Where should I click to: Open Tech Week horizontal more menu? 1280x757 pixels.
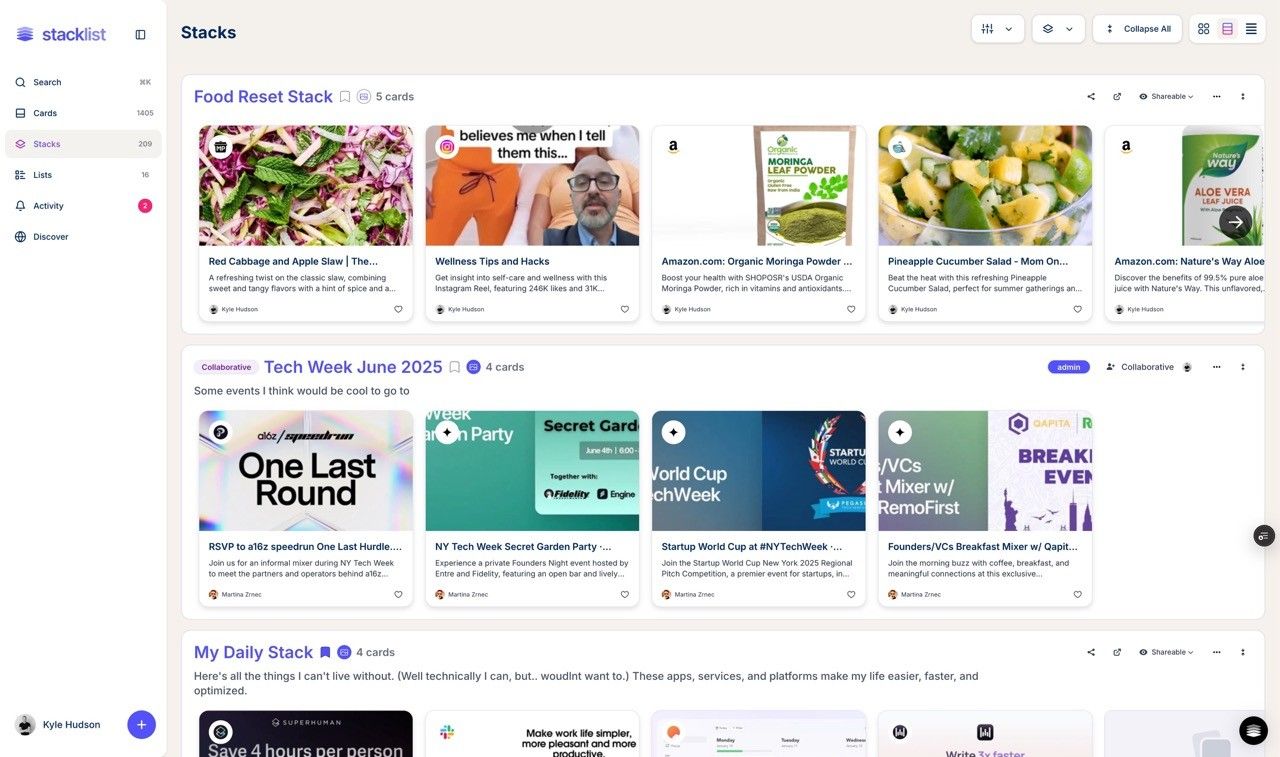click(x=1217, y=367)
